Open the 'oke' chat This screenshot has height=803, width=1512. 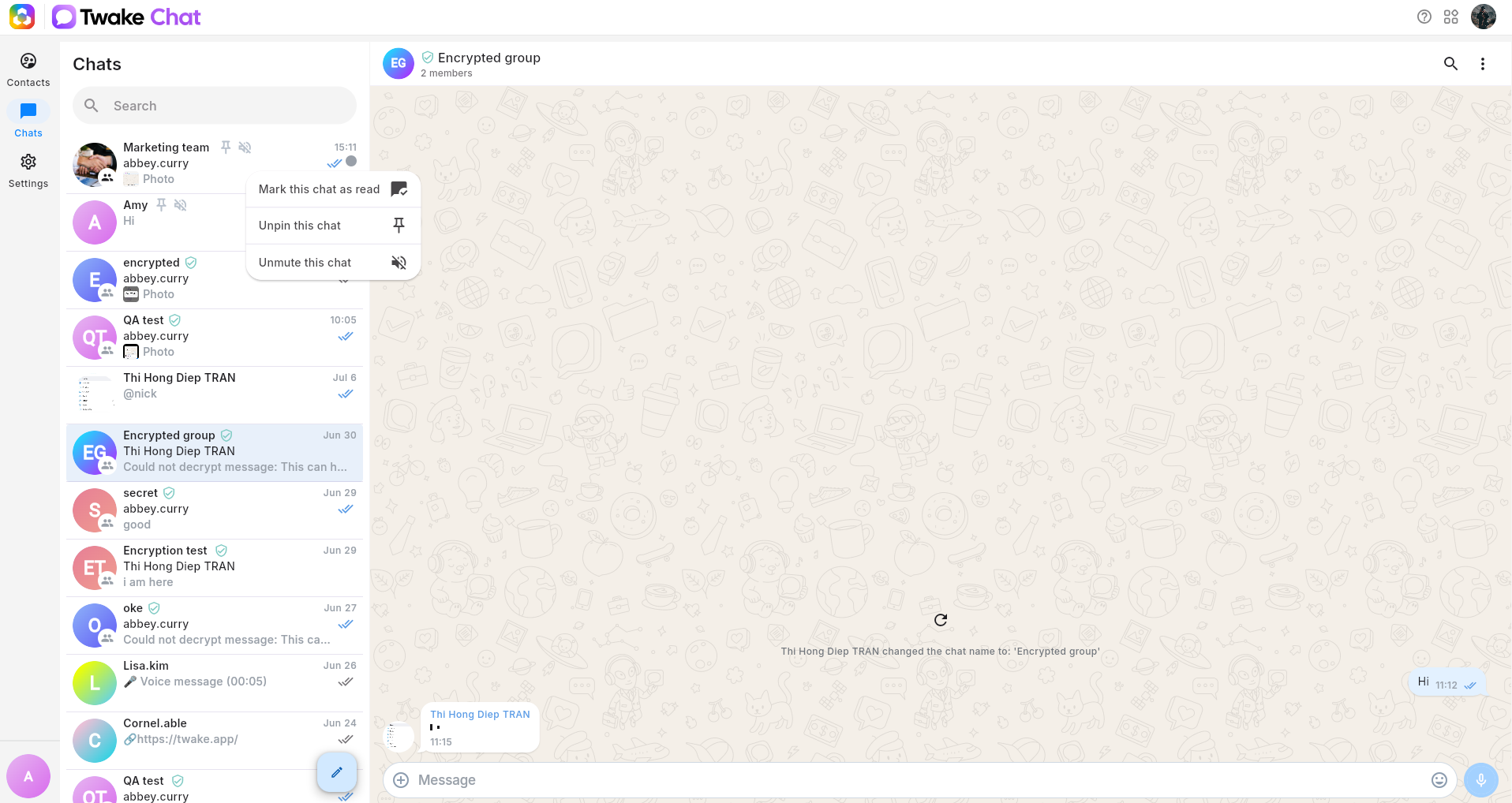pos(215,626)
